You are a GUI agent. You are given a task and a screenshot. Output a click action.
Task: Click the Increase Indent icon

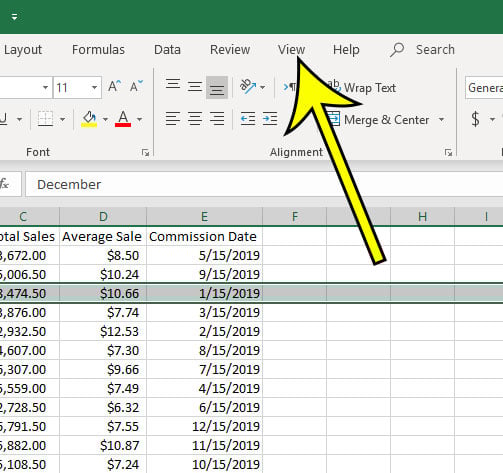(270, 119)
